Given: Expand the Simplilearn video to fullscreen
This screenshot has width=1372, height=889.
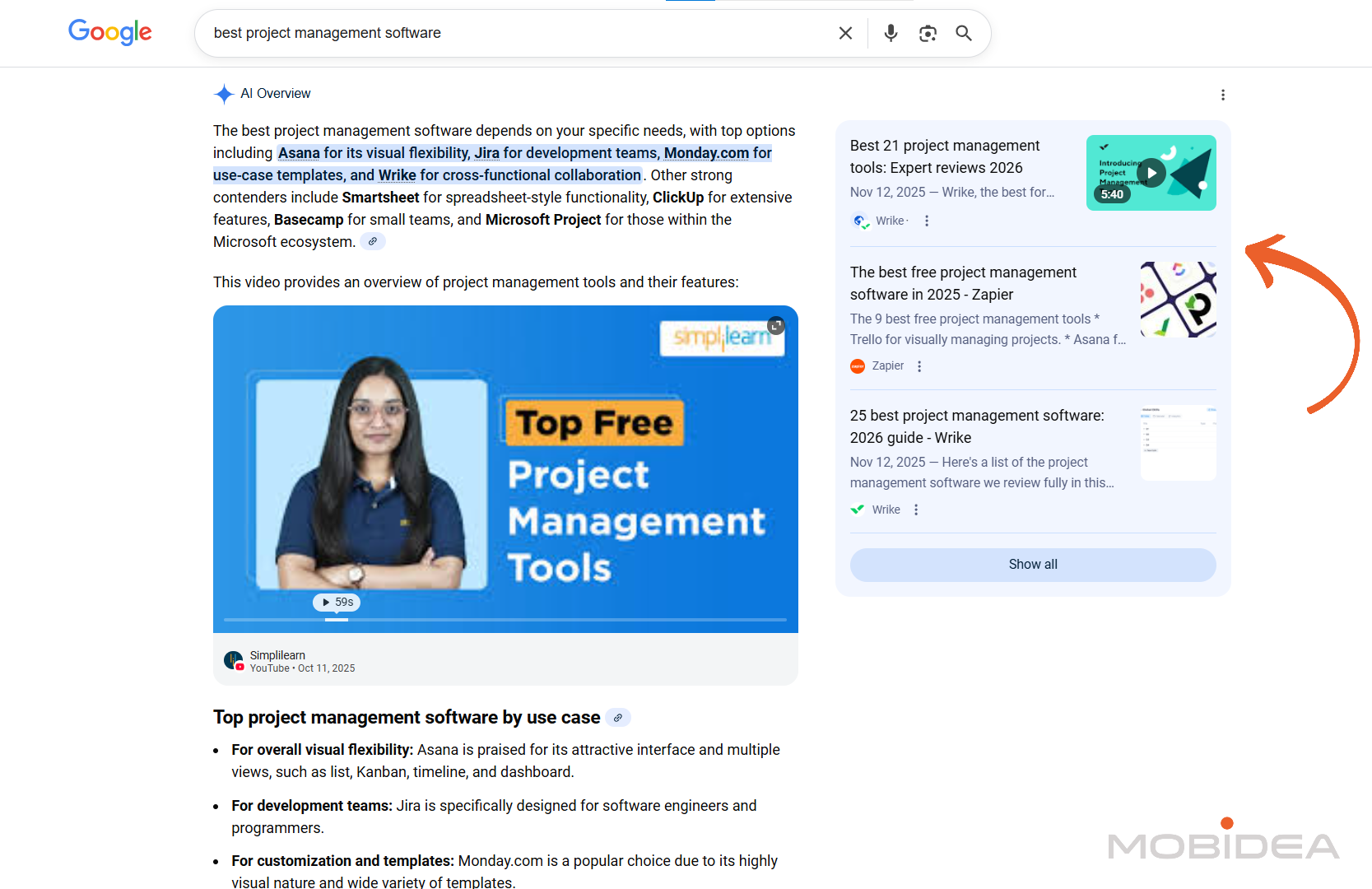Looking at the screenshot, I should (x=776, y=326).
